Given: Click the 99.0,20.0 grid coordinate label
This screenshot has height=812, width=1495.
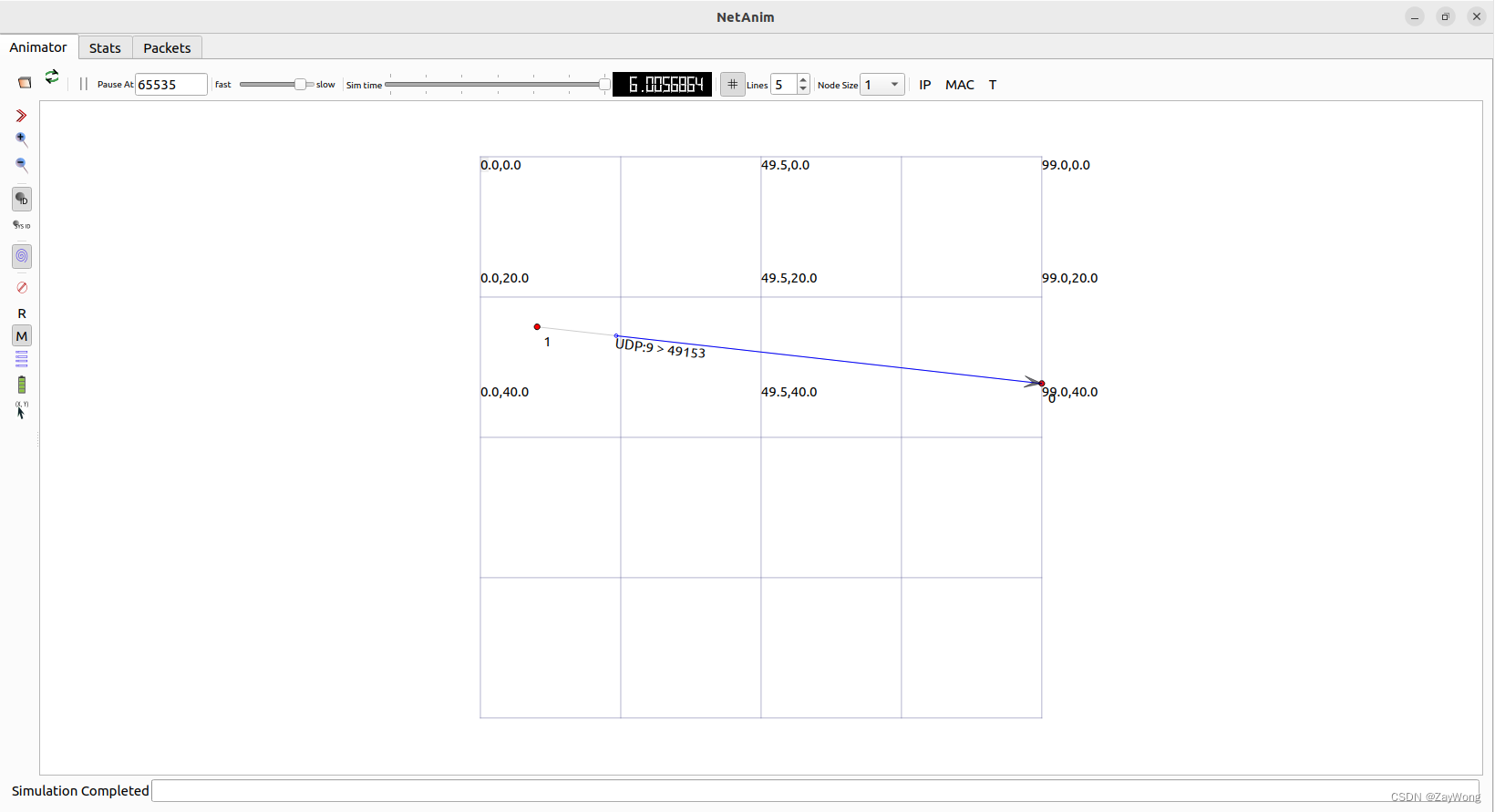Looking at the screenshot, I should (x=1070, y=278).
